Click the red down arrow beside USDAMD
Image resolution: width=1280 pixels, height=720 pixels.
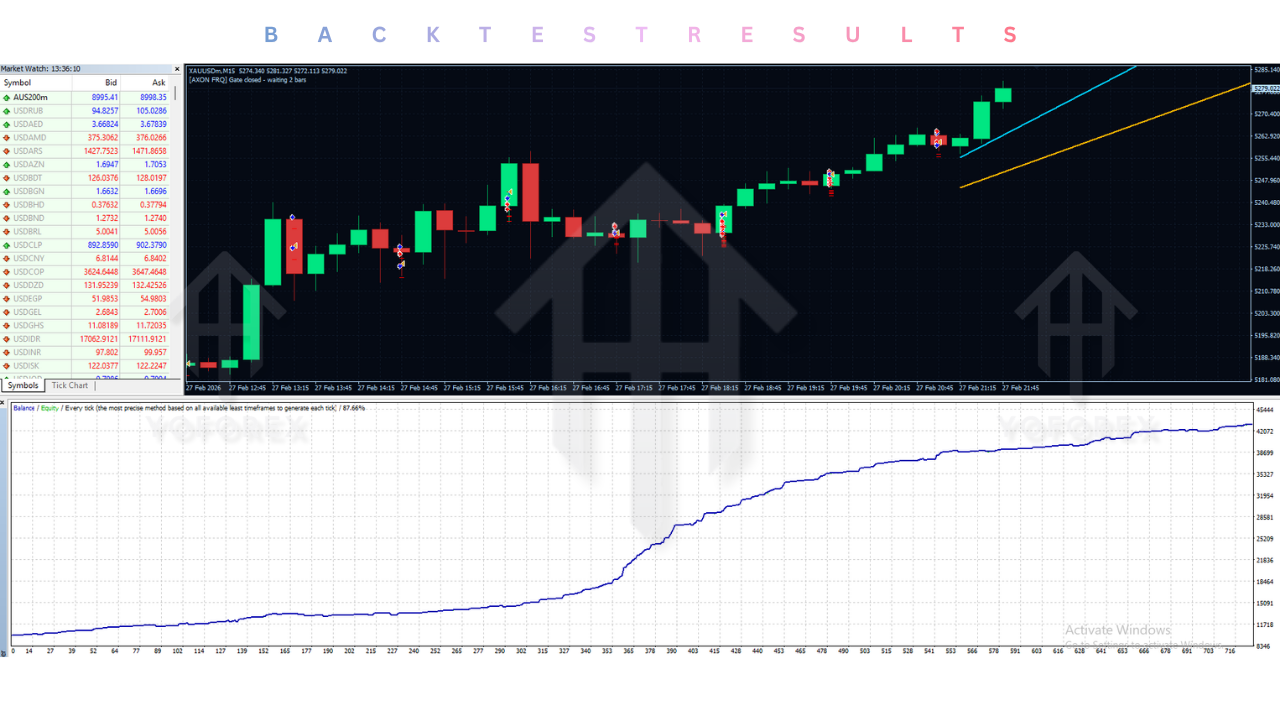click(x=7, y=137)
